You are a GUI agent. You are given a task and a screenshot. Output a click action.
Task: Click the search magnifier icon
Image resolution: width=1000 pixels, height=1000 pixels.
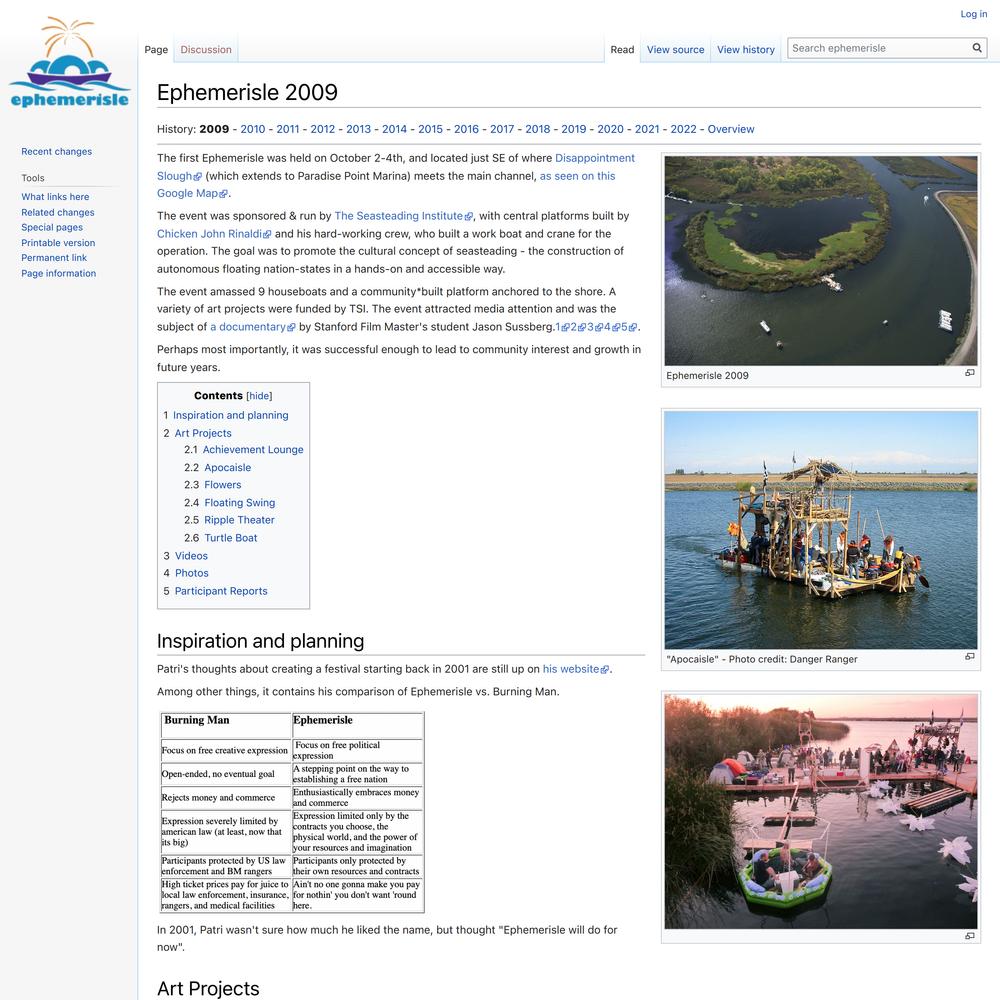tap(976, 48)
